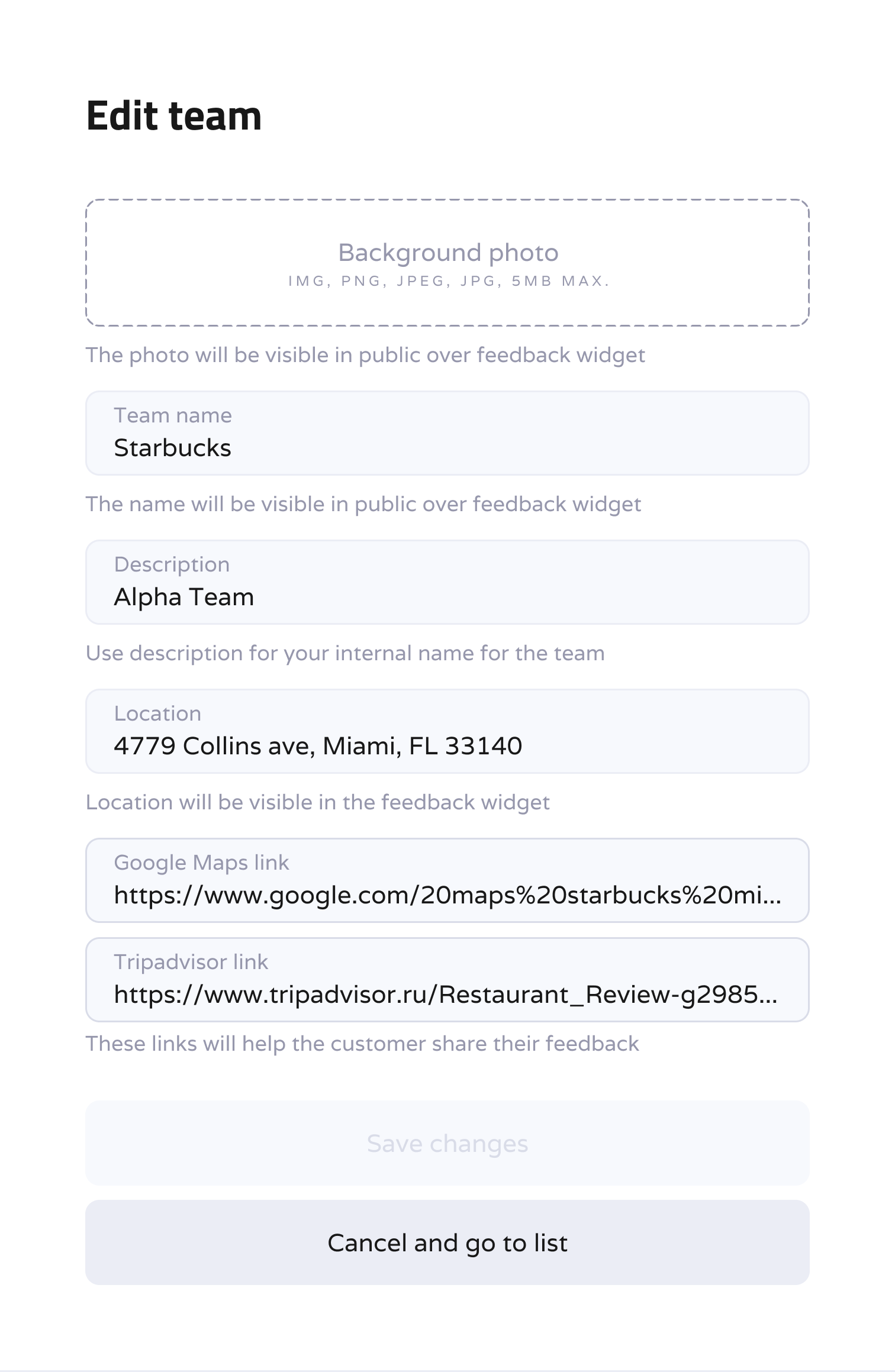Focus the tripadvisor.ru URL text
The width and height of the screenshot is (895, 1372).
[445, 995]
